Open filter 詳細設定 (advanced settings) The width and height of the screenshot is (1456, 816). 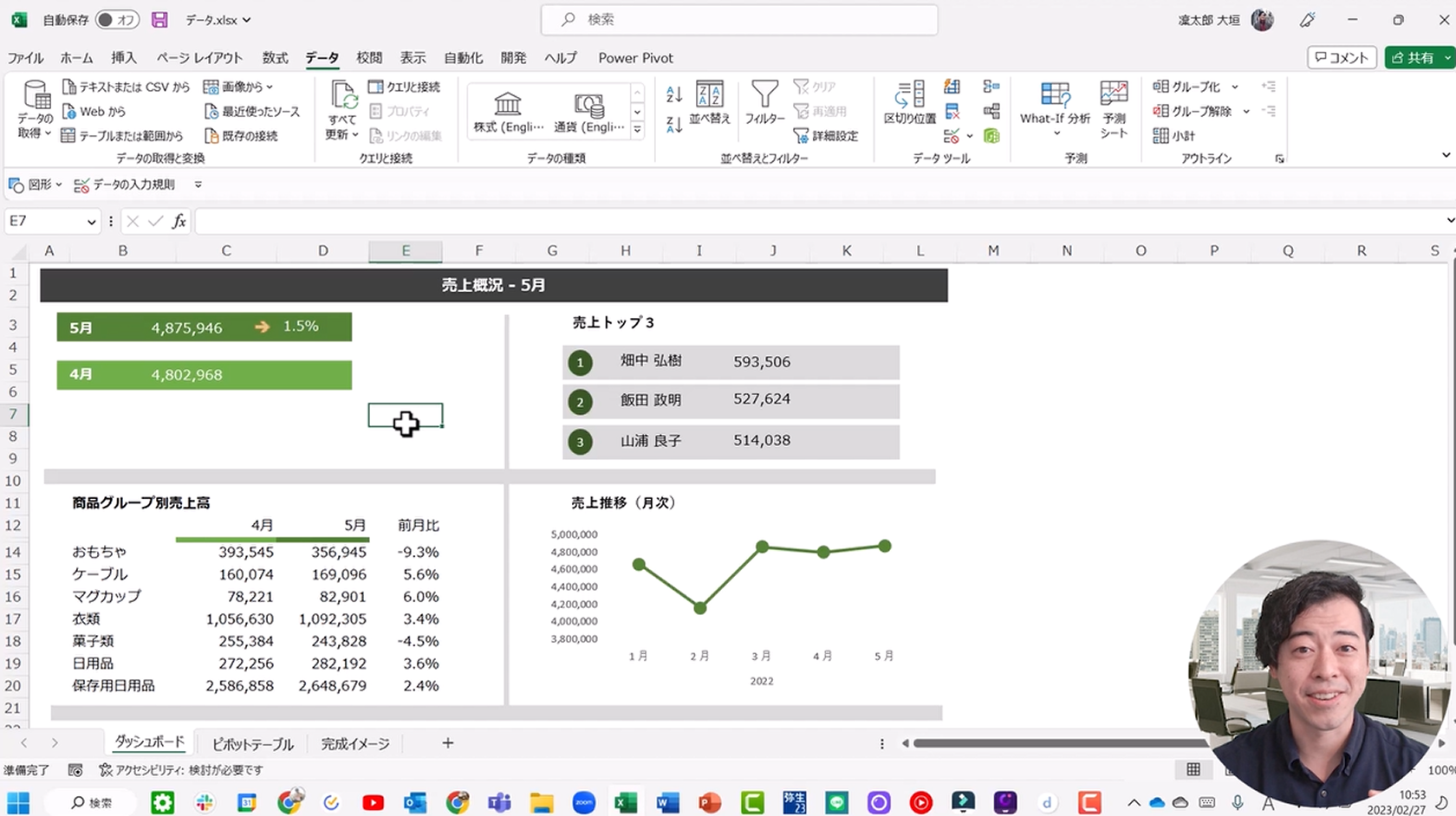[x=826, y=135]
